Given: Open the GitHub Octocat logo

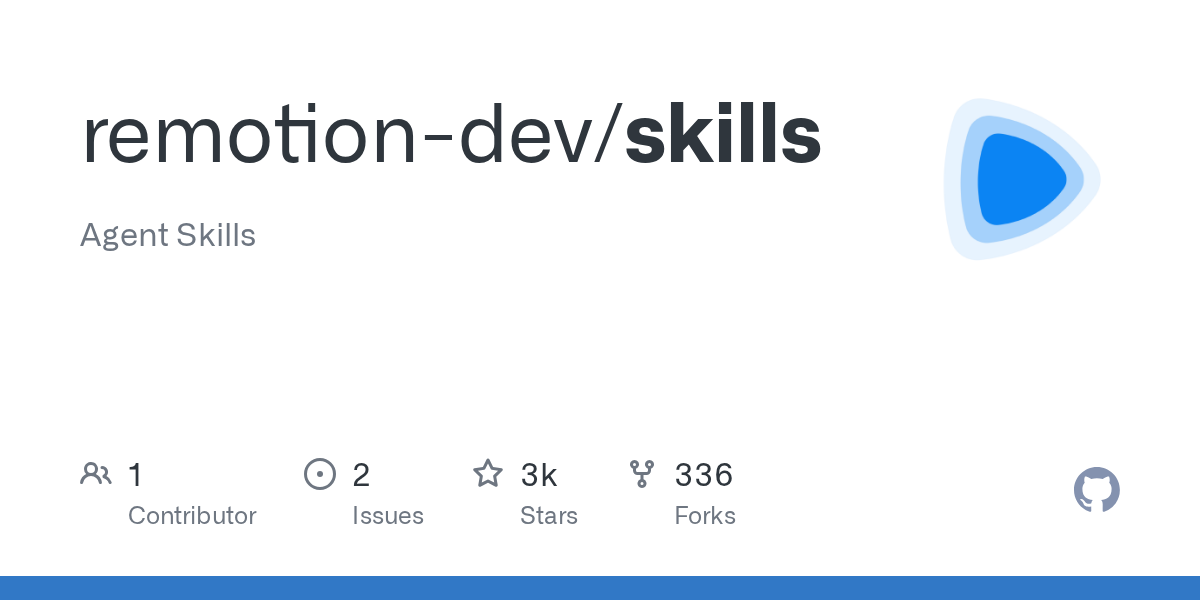Looking at the screenshot, I should tap(1096, 490).
